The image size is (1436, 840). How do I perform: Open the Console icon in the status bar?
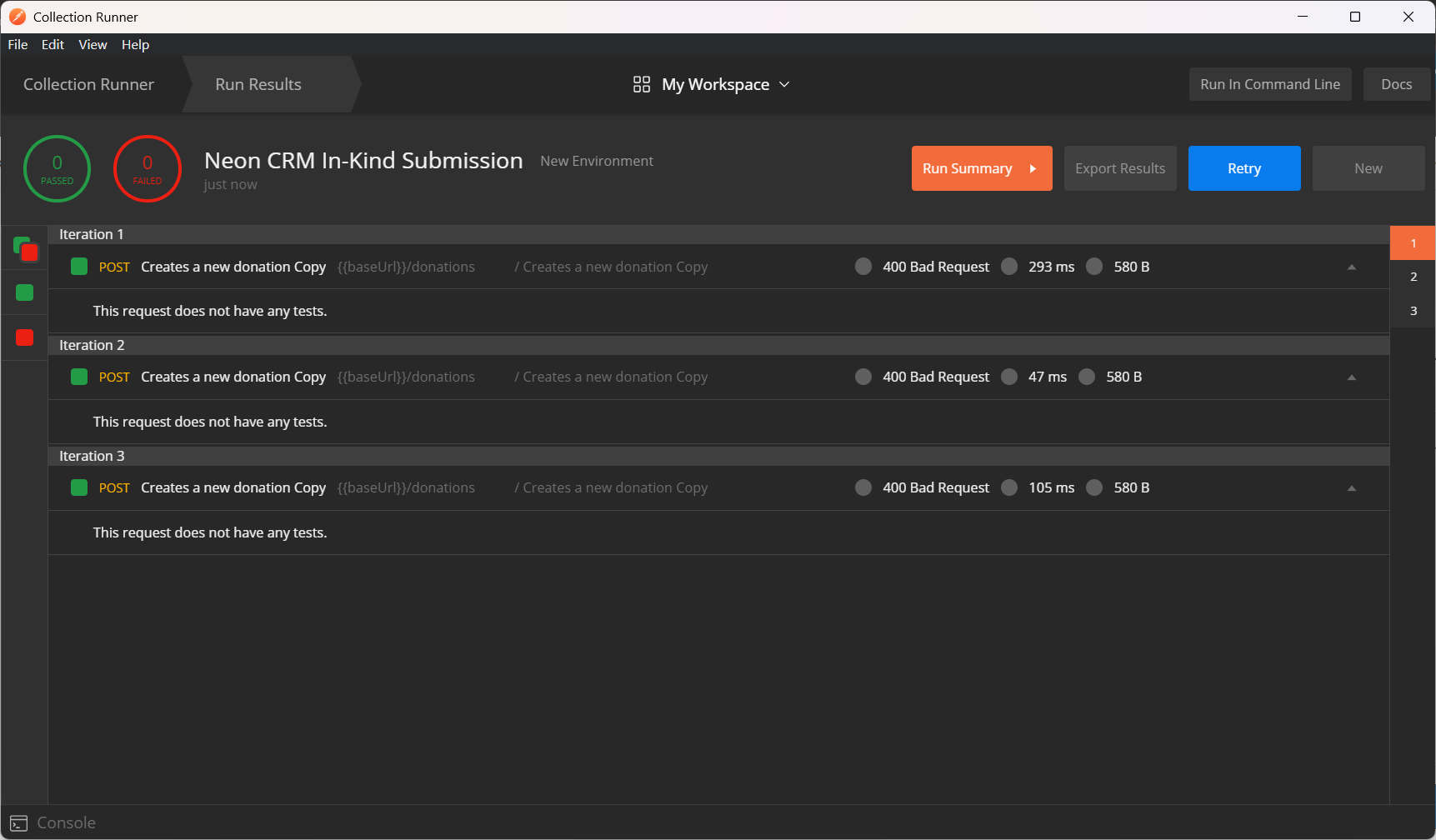[18, 823]
